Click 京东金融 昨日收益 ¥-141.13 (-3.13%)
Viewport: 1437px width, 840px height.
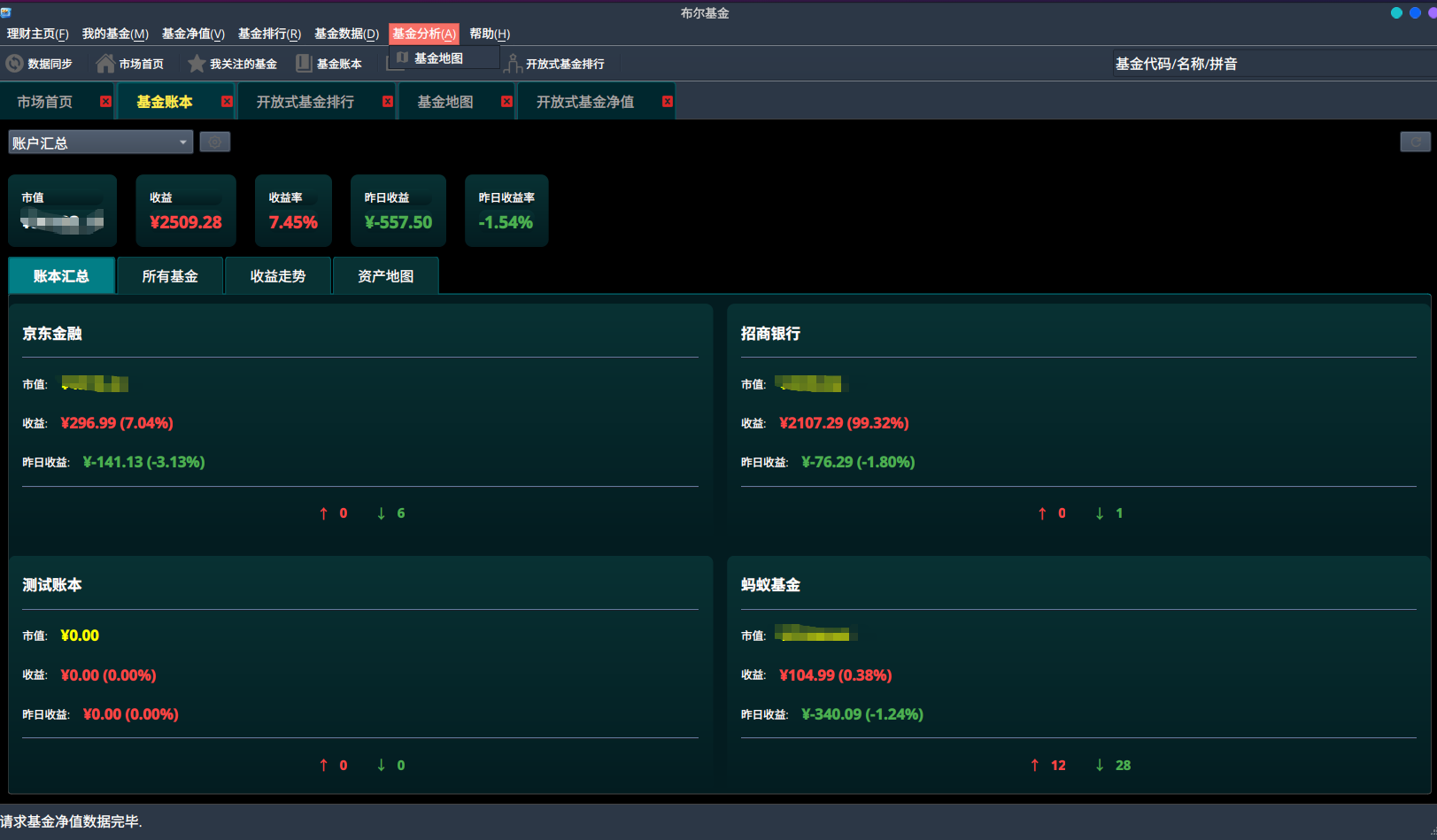pos(143,462)
